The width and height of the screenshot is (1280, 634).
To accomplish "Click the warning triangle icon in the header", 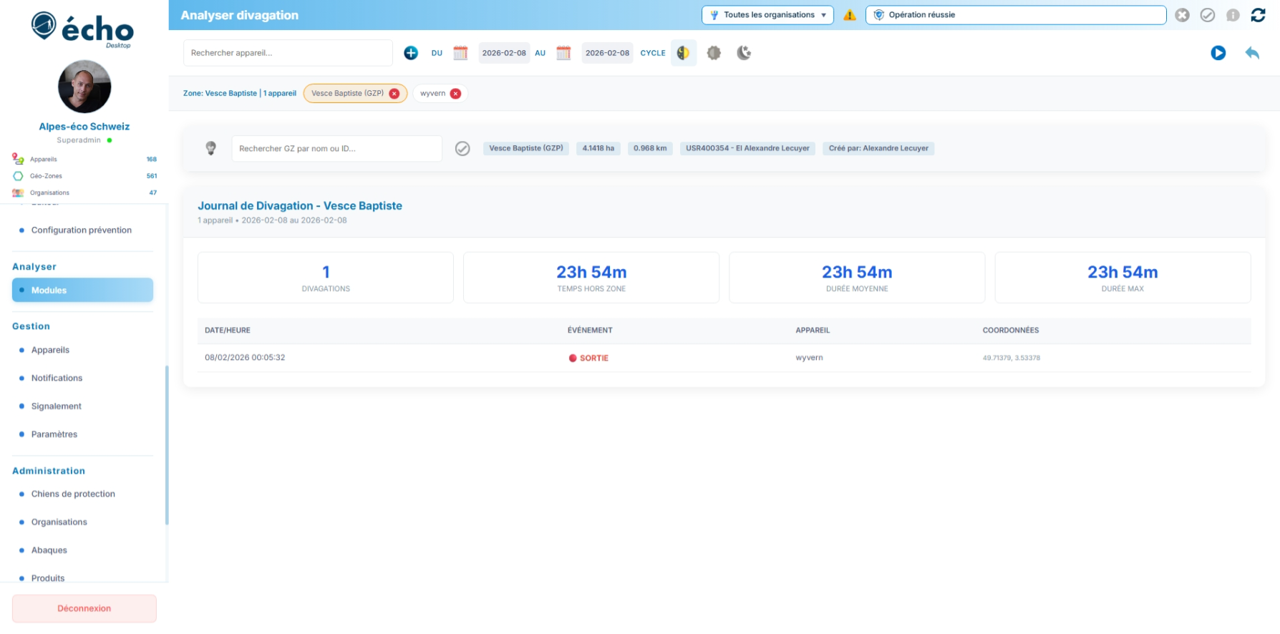I will pyautogui.click(x=849, y=15).
